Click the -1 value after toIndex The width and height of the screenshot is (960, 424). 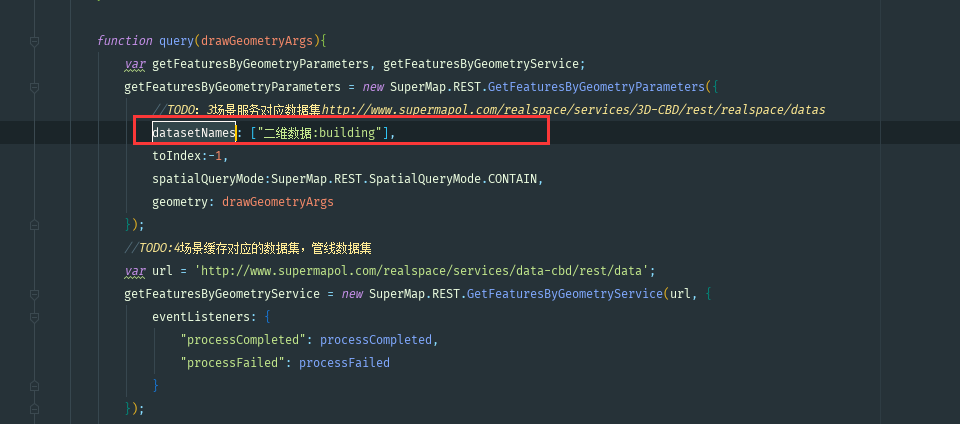215,156
